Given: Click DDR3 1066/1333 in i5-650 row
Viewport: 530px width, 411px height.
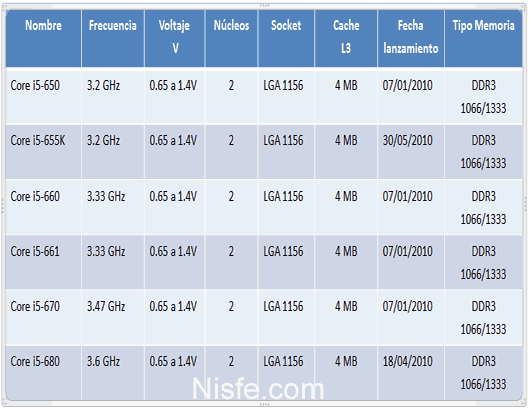Looking at the screenshot, I should [484, 97].
